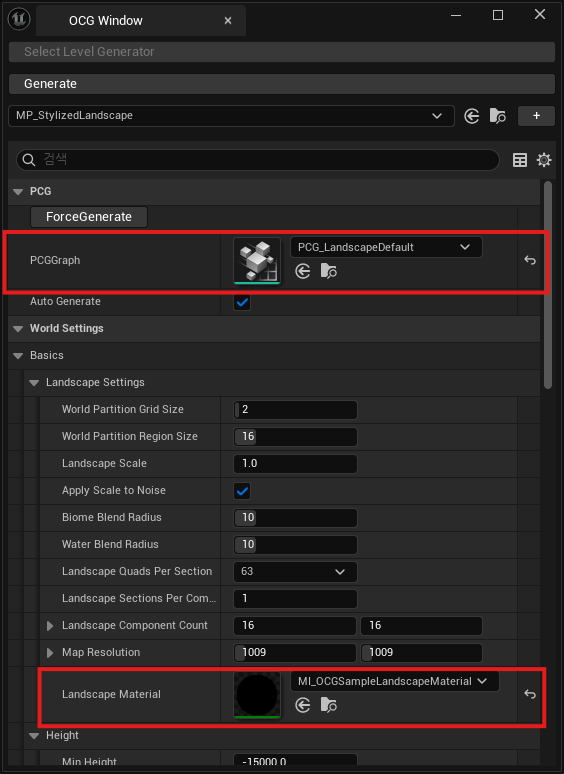Viewport: 564px width, 774px height.
Task: Click World Partition Grid Size value field
Action: coord(295,410)
